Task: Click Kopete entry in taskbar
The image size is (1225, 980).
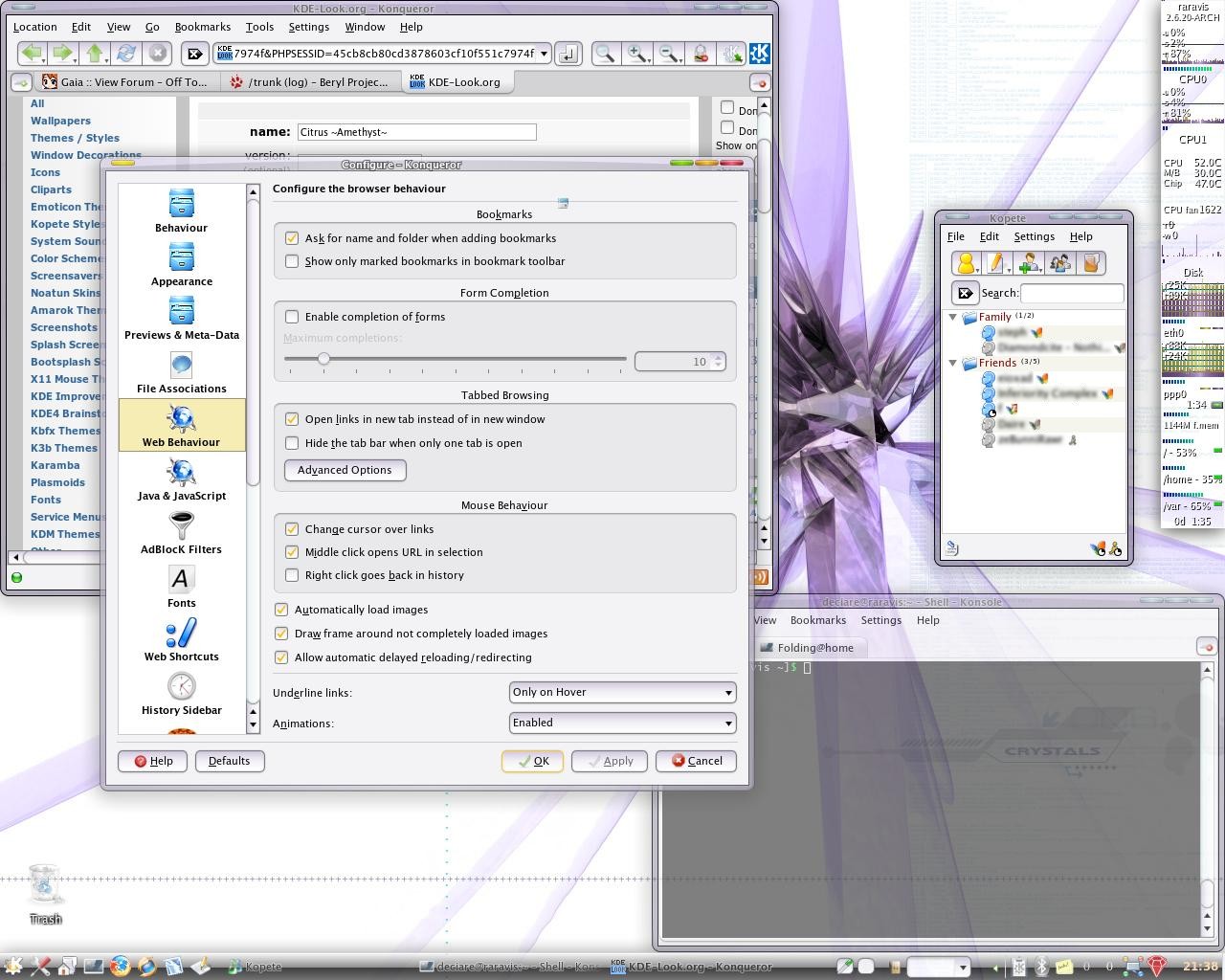Action: coord(254,967)
